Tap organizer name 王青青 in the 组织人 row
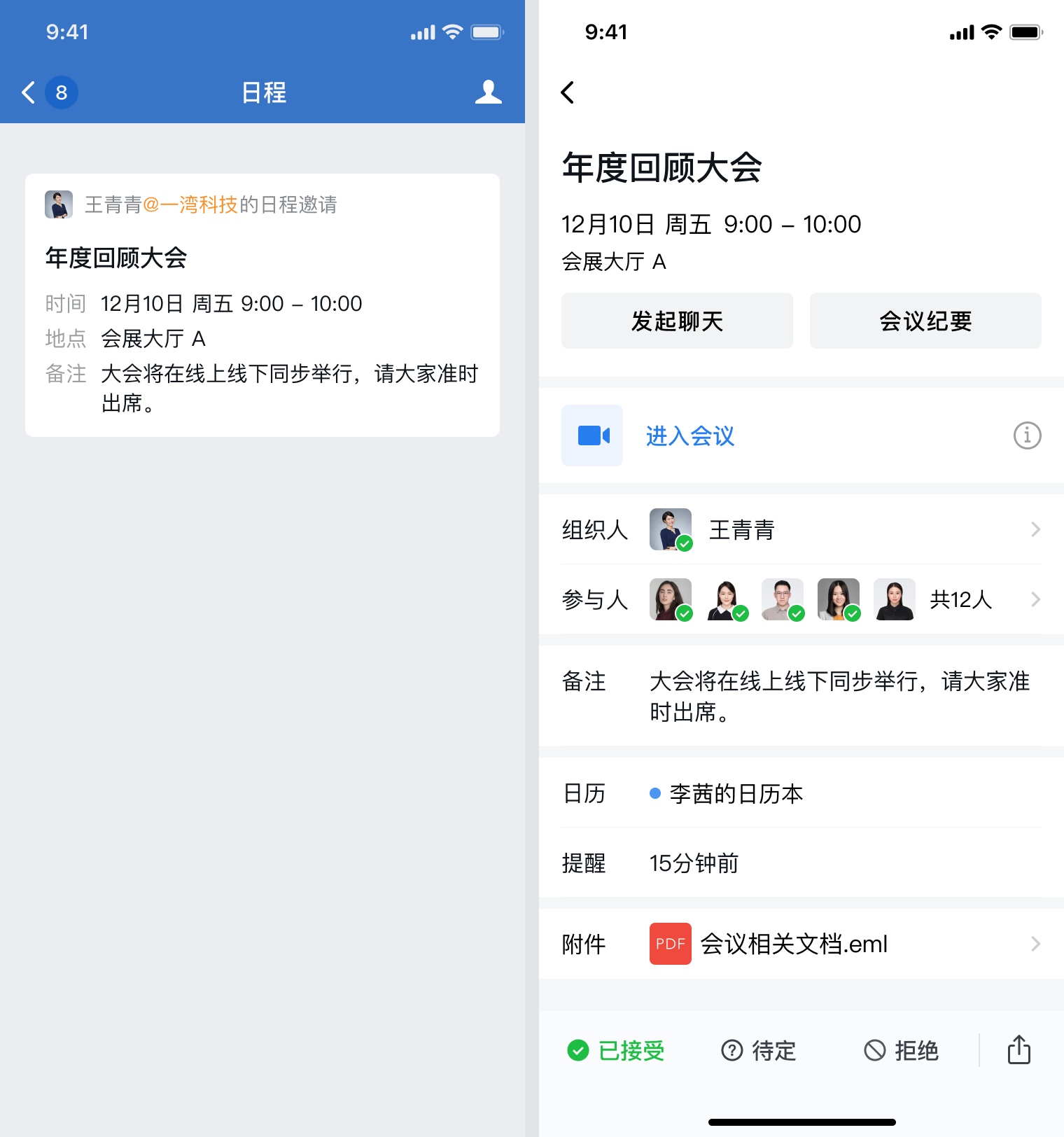Image resolution: width=1064 pixels, height=1137 pixels. point(742,529)
